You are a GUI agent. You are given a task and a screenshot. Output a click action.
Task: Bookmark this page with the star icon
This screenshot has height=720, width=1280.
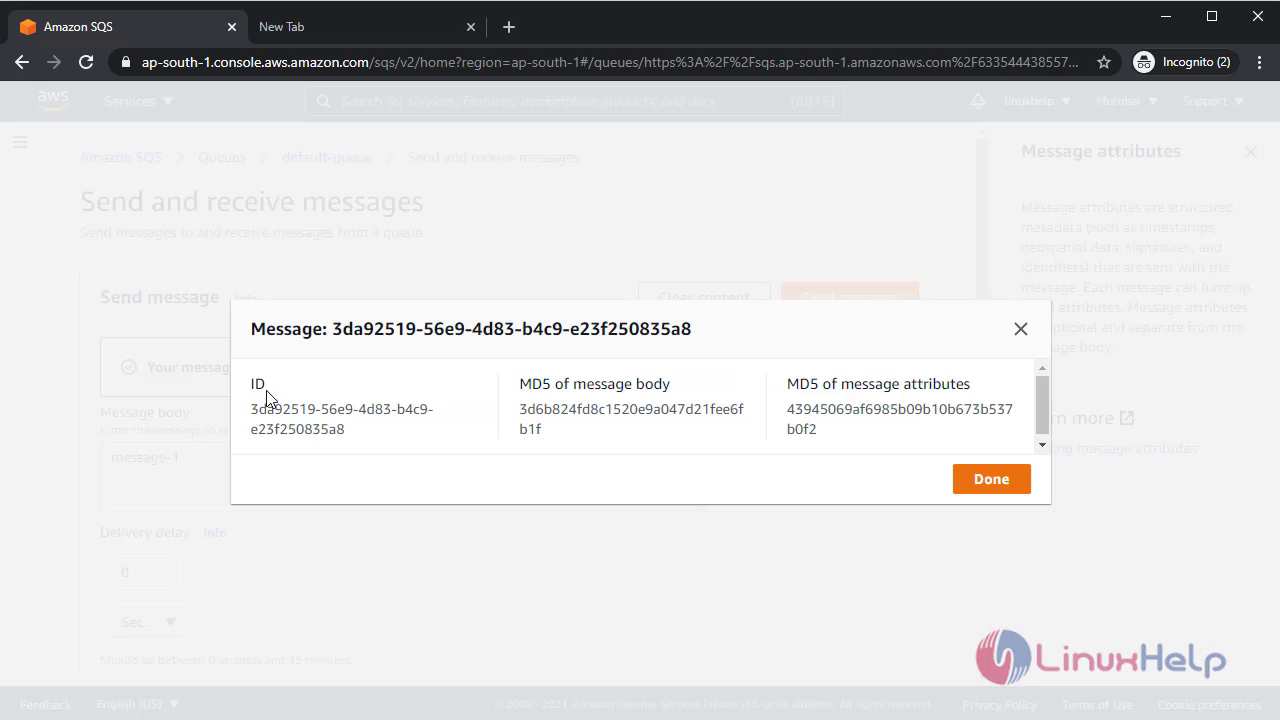pyautogui.click(x=1104, y=62)
